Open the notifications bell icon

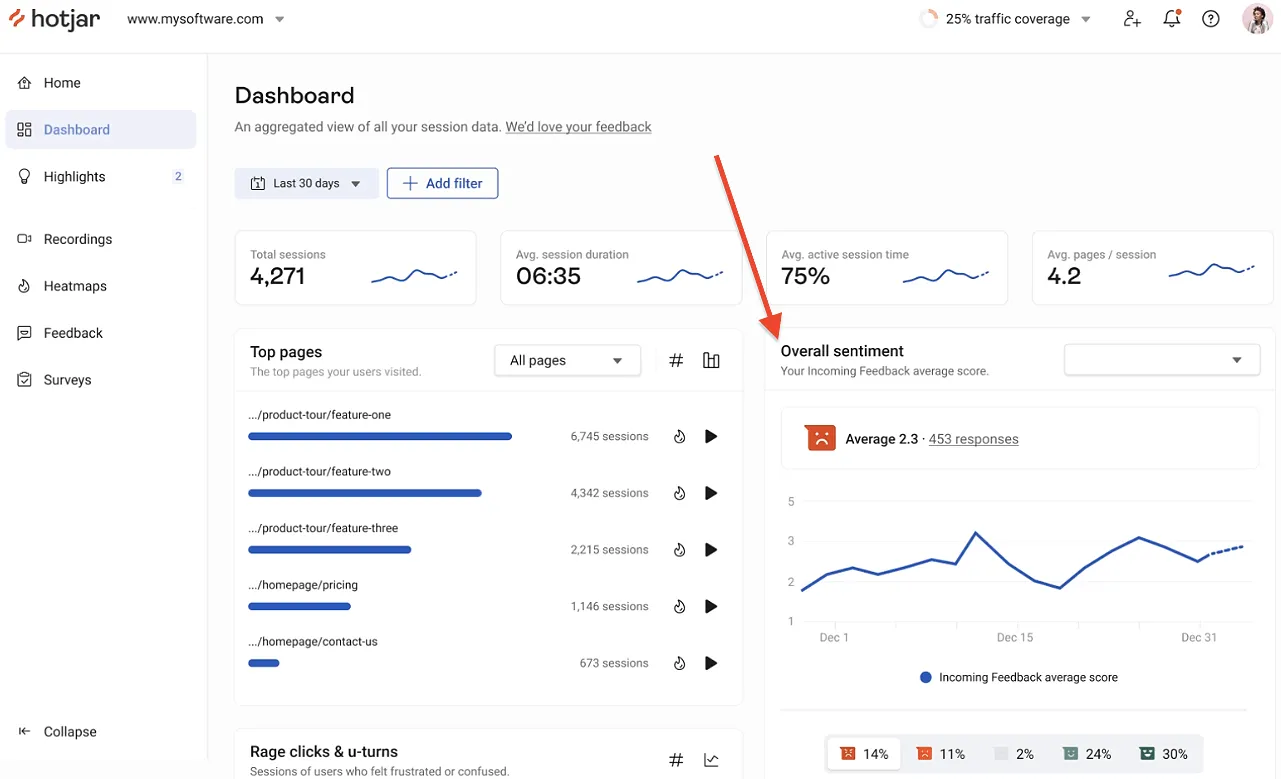tap(1172, 19)
